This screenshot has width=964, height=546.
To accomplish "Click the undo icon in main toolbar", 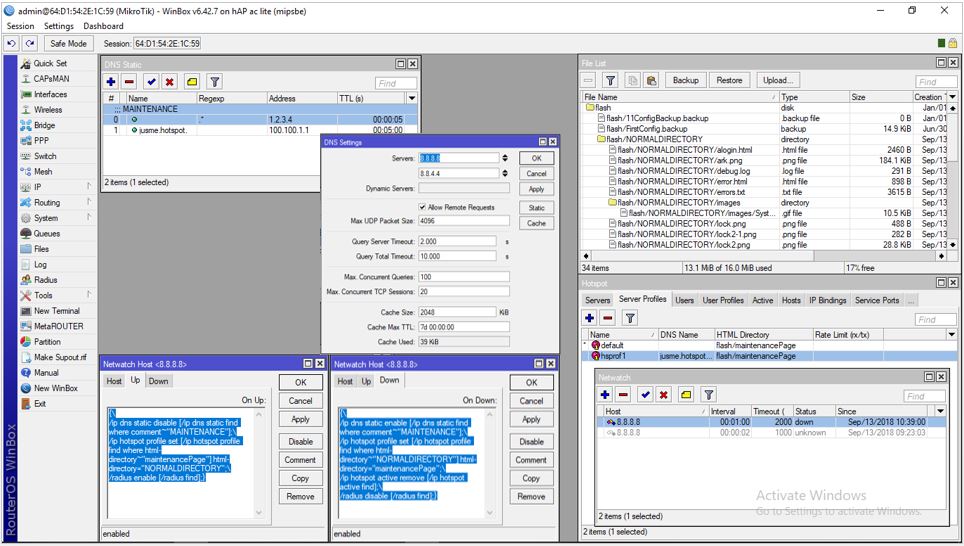I will pos(11,44).
